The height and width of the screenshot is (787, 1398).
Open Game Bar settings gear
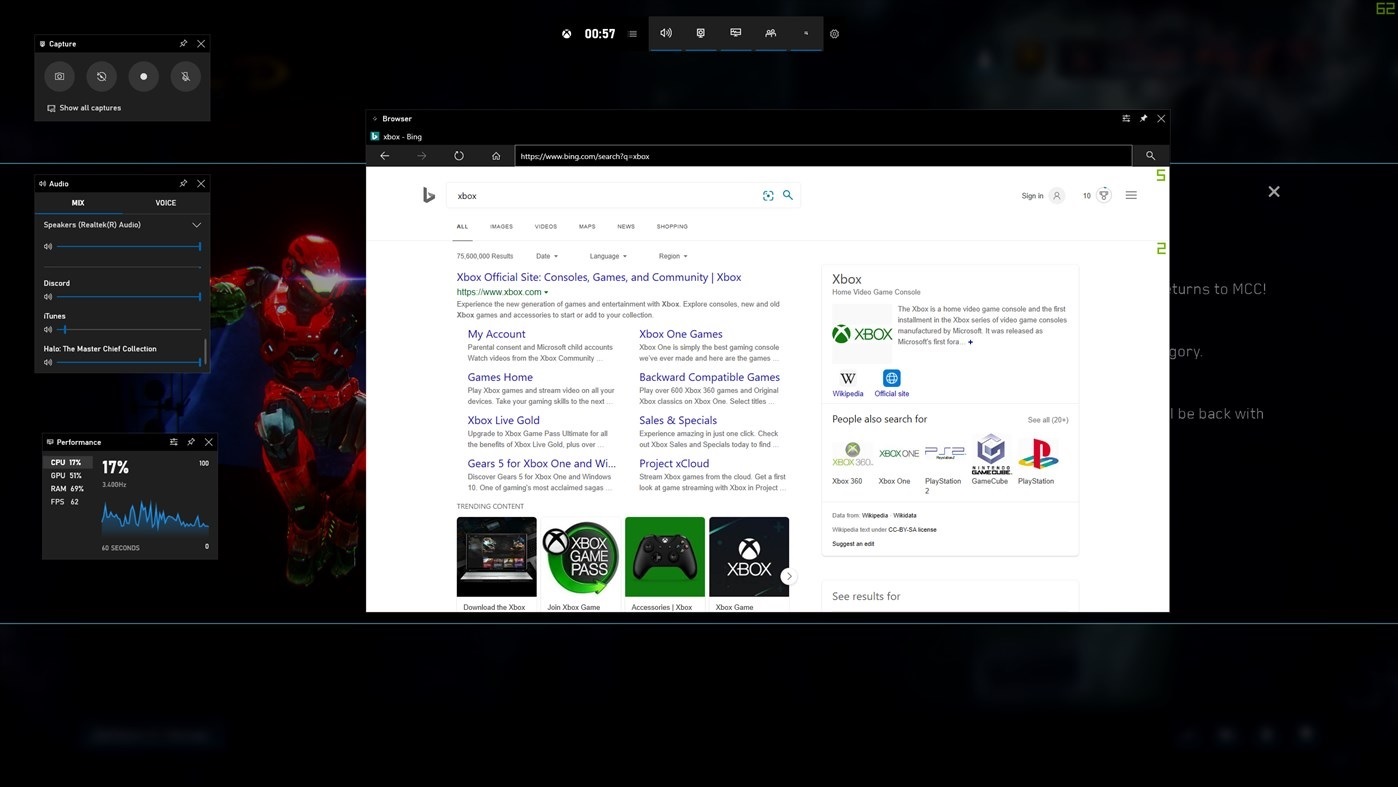[x=835, y=33]
